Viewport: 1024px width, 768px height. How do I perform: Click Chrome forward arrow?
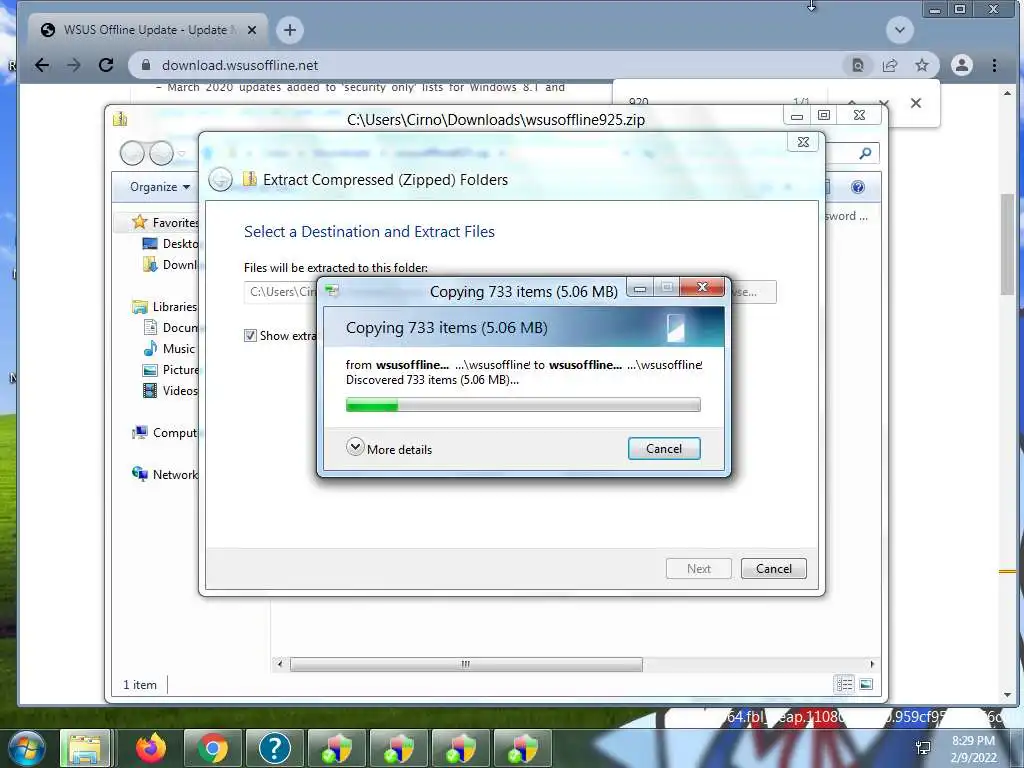pyautogui.click(x=74, y=65)
